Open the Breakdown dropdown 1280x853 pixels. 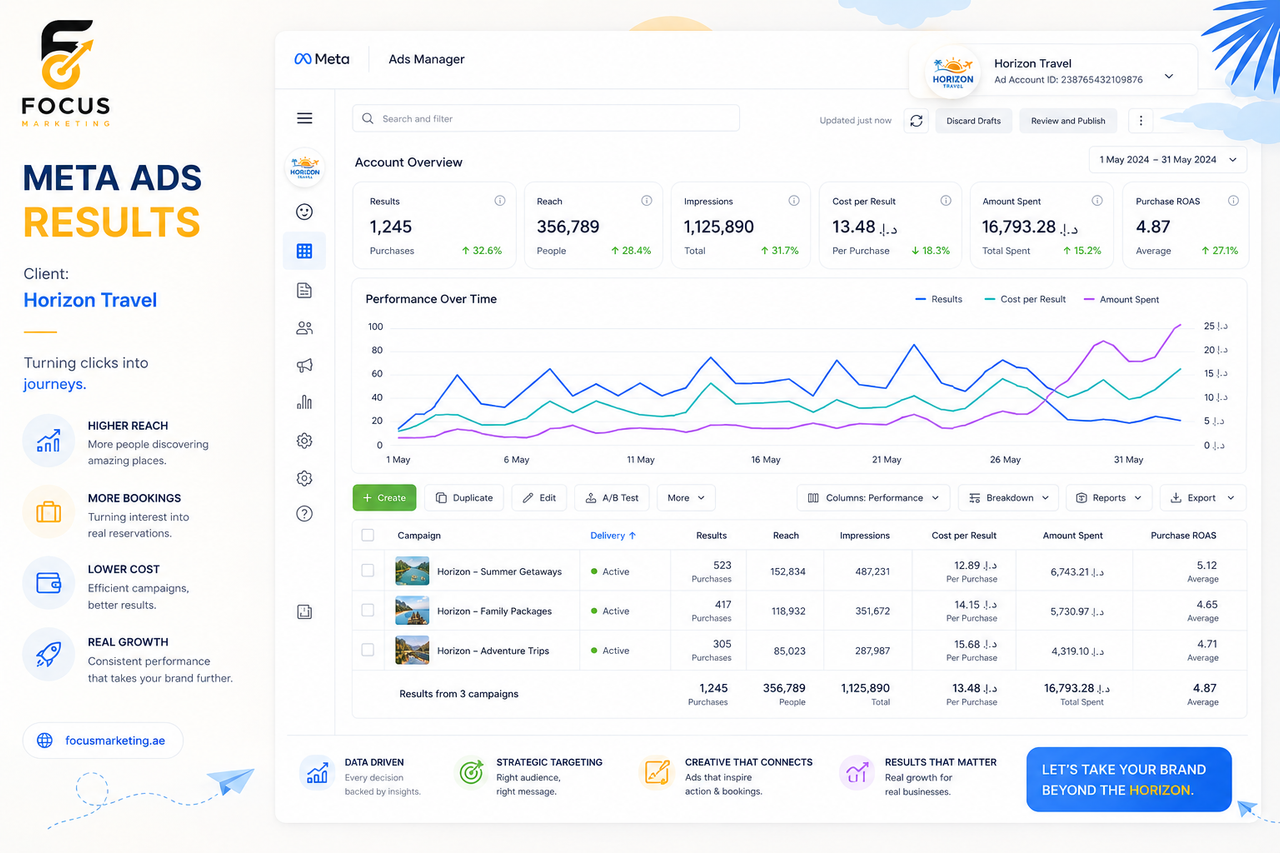[x=1009, y=498]
